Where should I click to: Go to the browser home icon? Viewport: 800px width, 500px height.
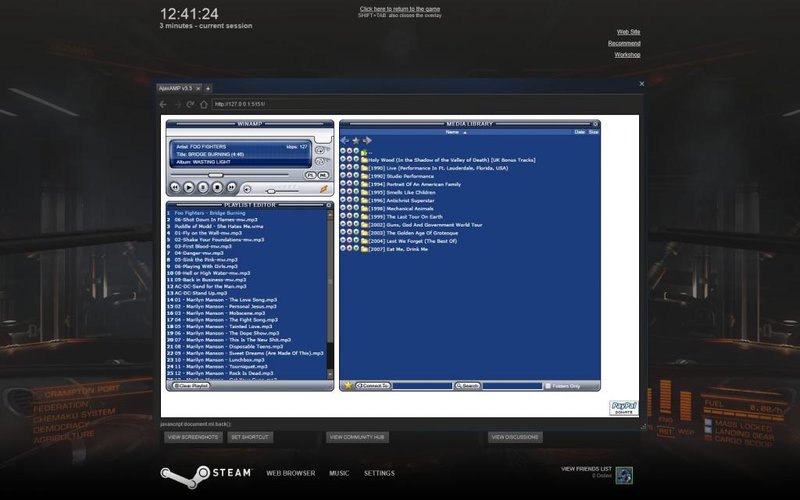[x=204, y=104]
